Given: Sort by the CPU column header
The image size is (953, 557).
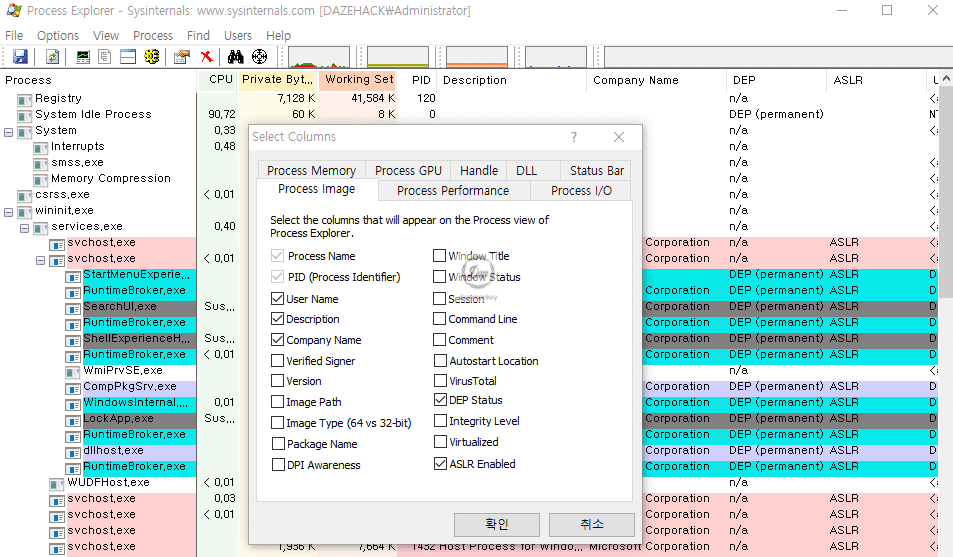Looking at the screenshot, I should coord(218,80).
